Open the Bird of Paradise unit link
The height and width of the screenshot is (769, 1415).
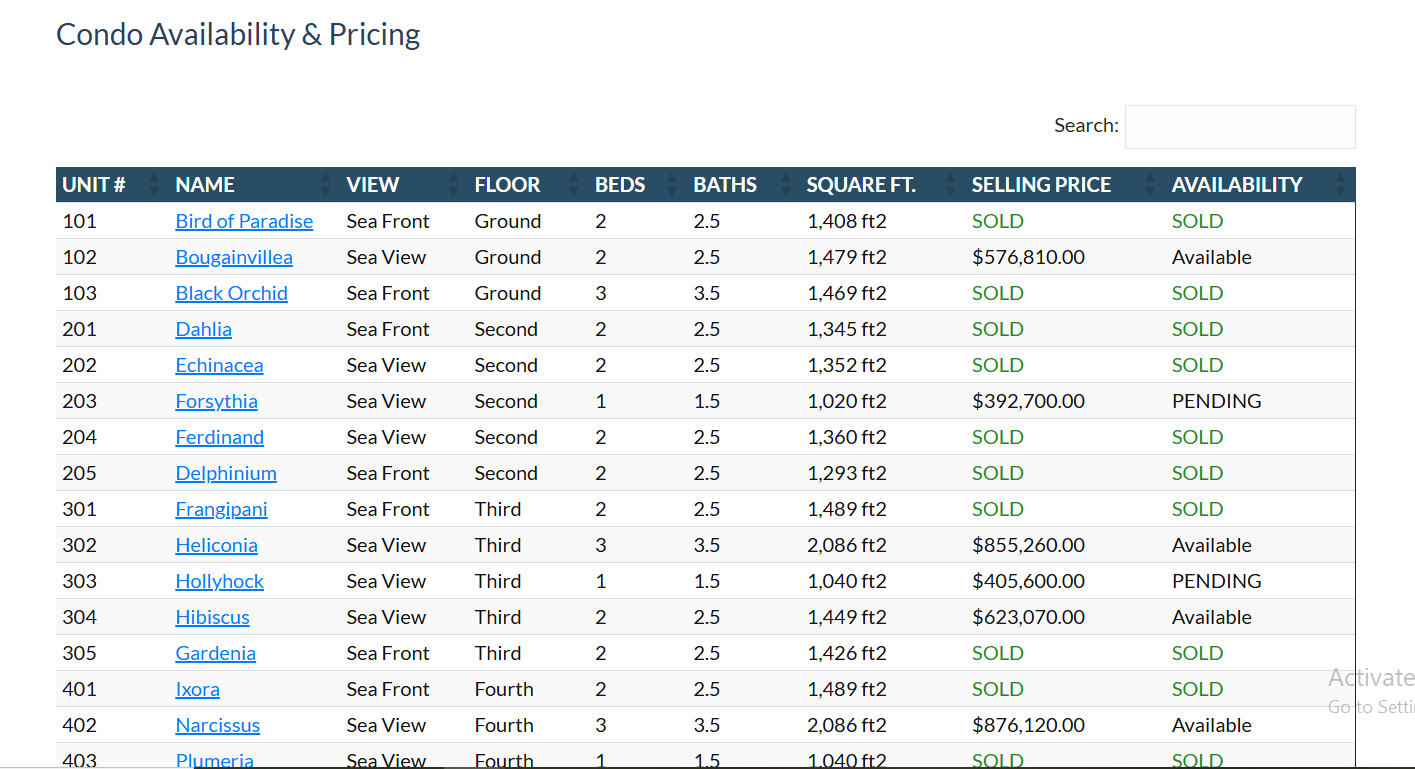coord(244,221)
